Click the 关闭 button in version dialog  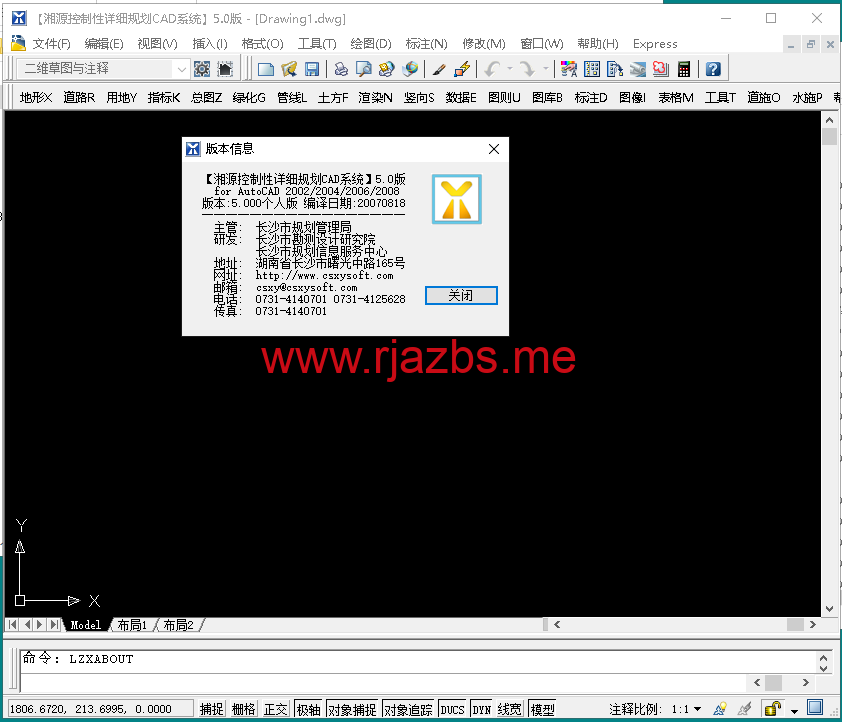[x=460, y=295]
